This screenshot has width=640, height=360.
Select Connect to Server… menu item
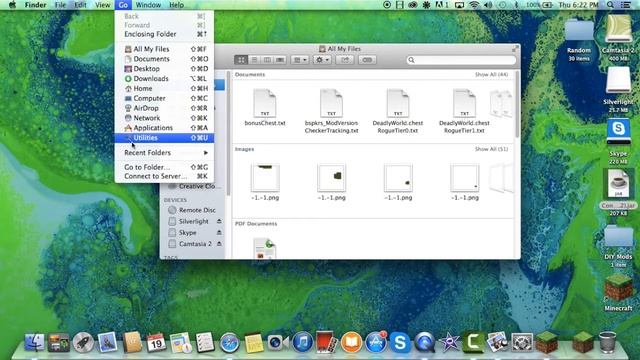[x=164, y=176]
